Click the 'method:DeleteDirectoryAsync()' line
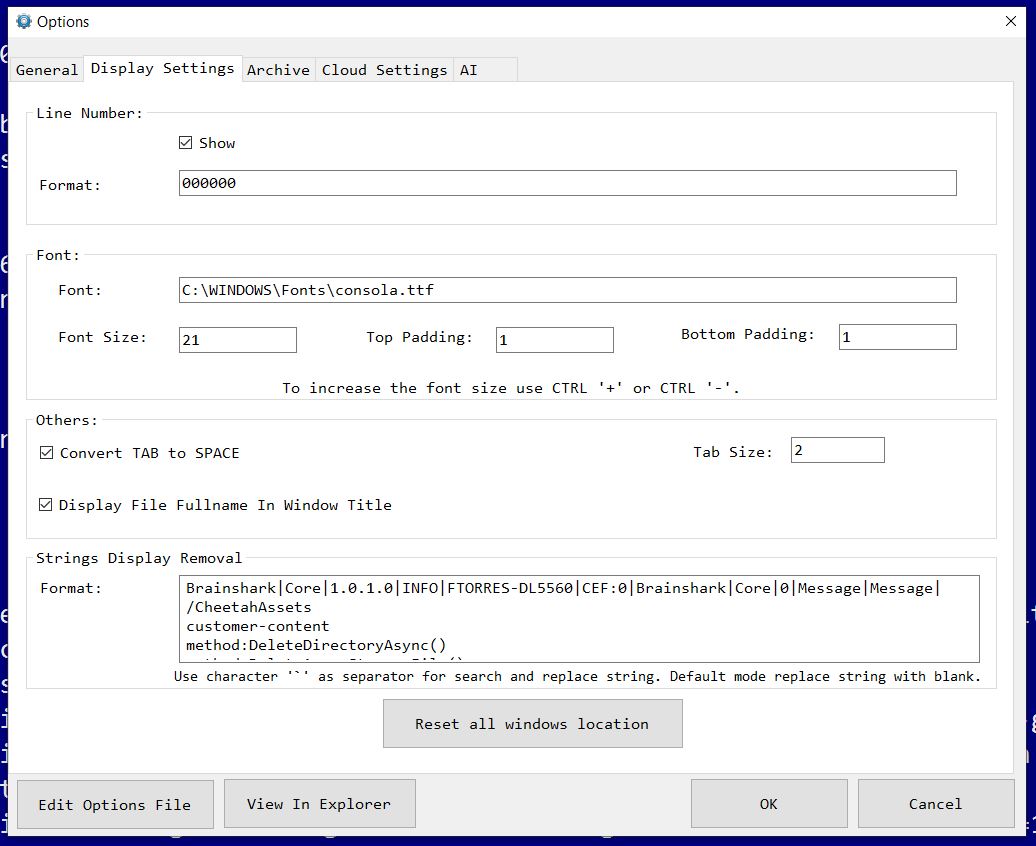 316,645
